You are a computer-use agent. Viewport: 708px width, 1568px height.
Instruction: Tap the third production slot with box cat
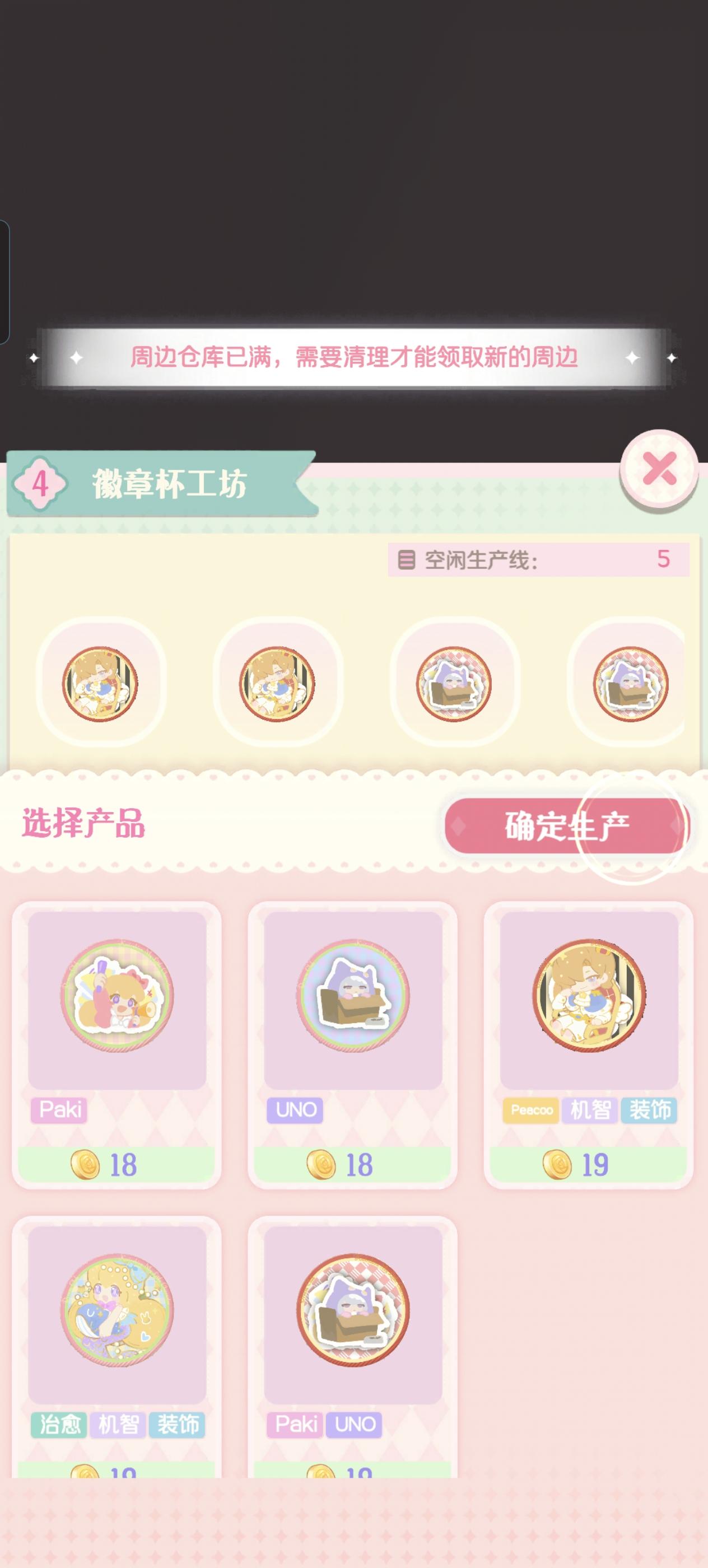tap(454, 683)
